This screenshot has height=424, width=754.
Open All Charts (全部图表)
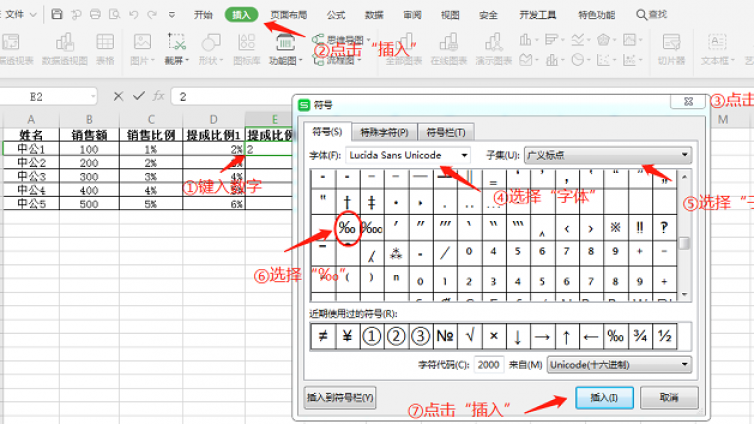(404, 49)
